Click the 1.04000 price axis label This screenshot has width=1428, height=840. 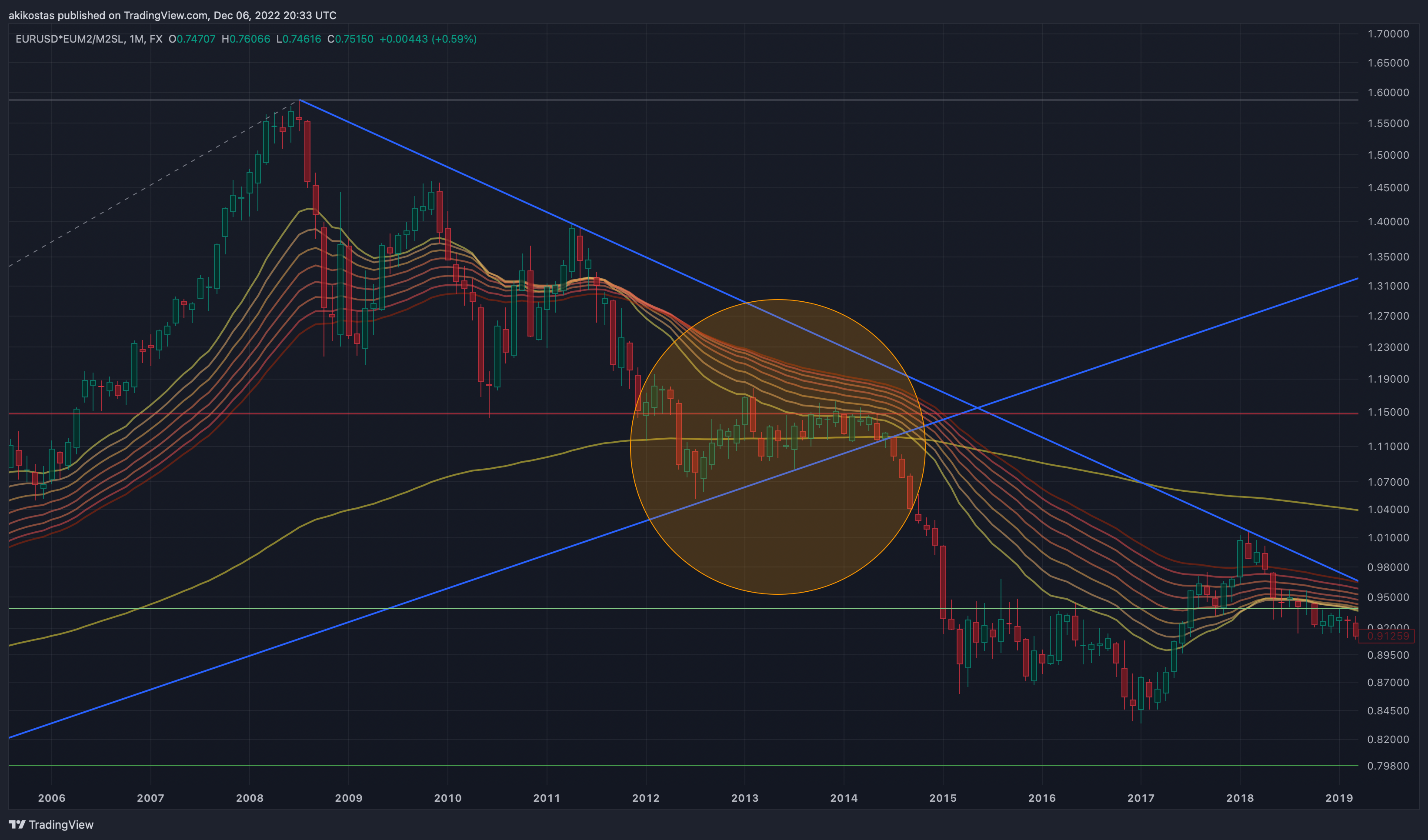(1388, 509)
